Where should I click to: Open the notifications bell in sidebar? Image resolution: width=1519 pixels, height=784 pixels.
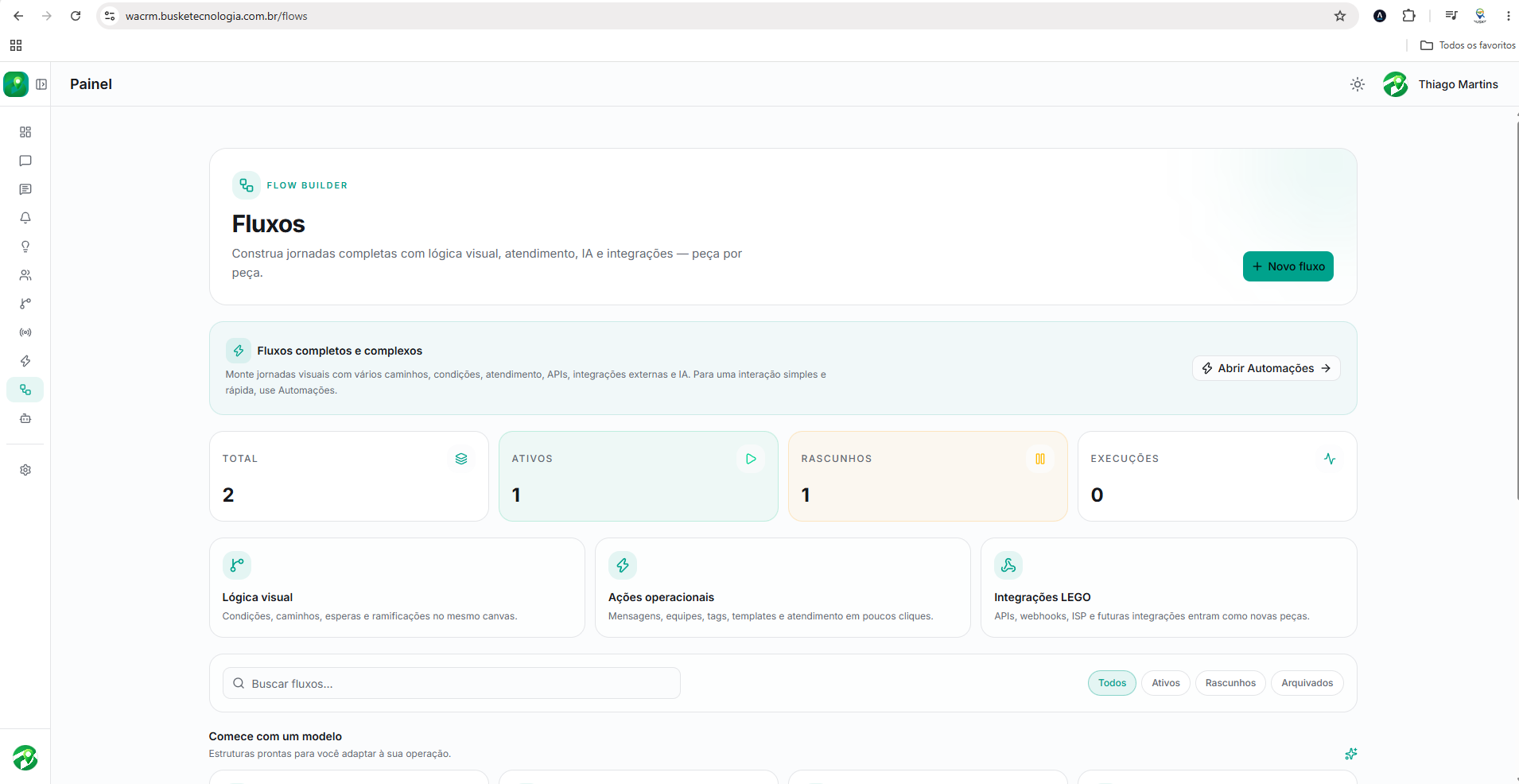[x=25, y=218]
